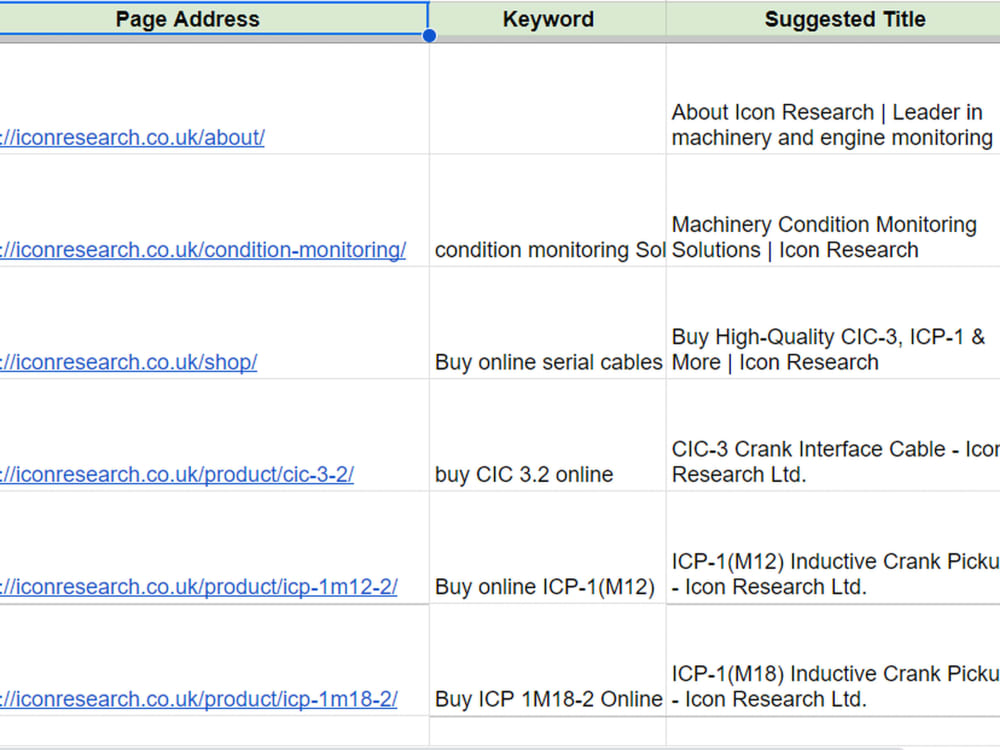Select the Keyword column header cell
Screen dimensions: 1000x750
click(x=548, y=18)
